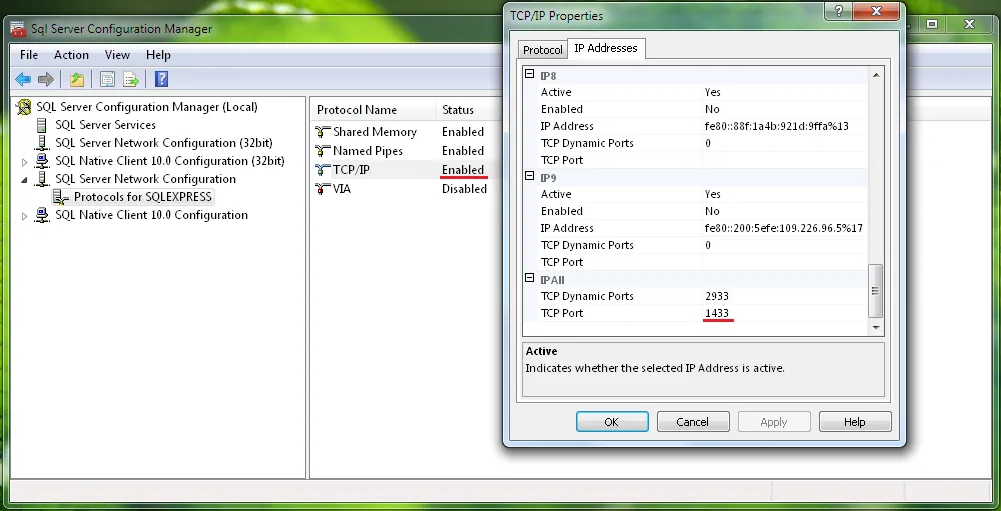Screen dimensions: 1001x511
Task: Click the IP8 Enabled value No
Action: (712, 109)
